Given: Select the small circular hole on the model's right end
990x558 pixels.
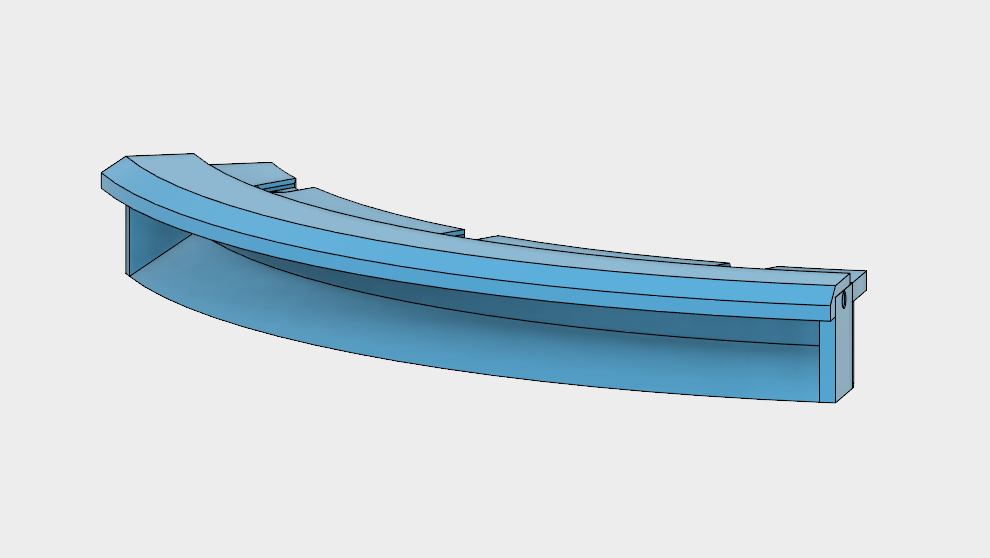Looking at the screenshot, I should click(x=844, y=299).
